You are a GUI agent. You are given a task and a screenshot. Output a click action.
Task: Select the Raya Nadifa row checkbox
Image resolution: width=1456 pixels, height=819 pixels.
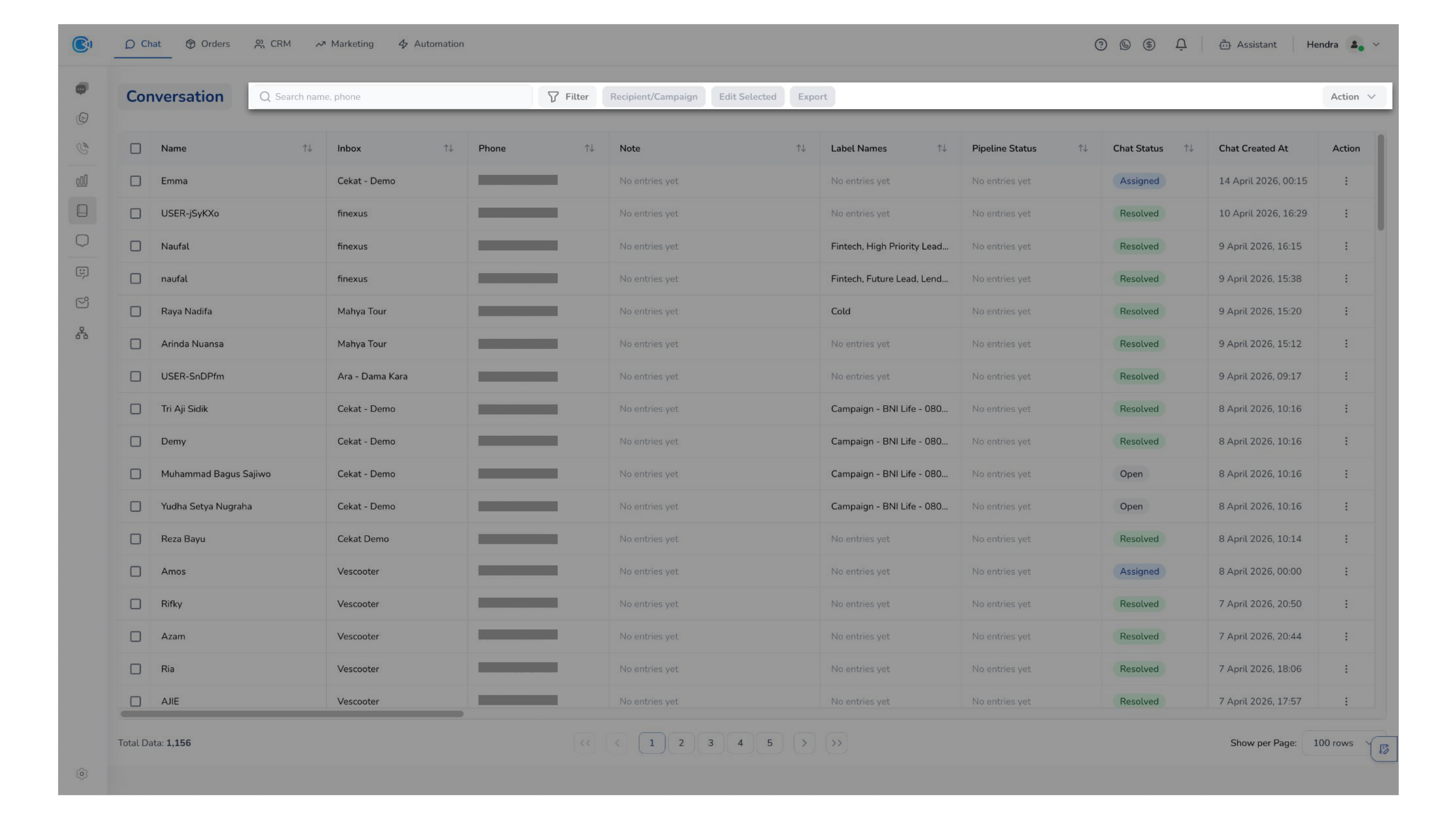click(x=136, y=311)
